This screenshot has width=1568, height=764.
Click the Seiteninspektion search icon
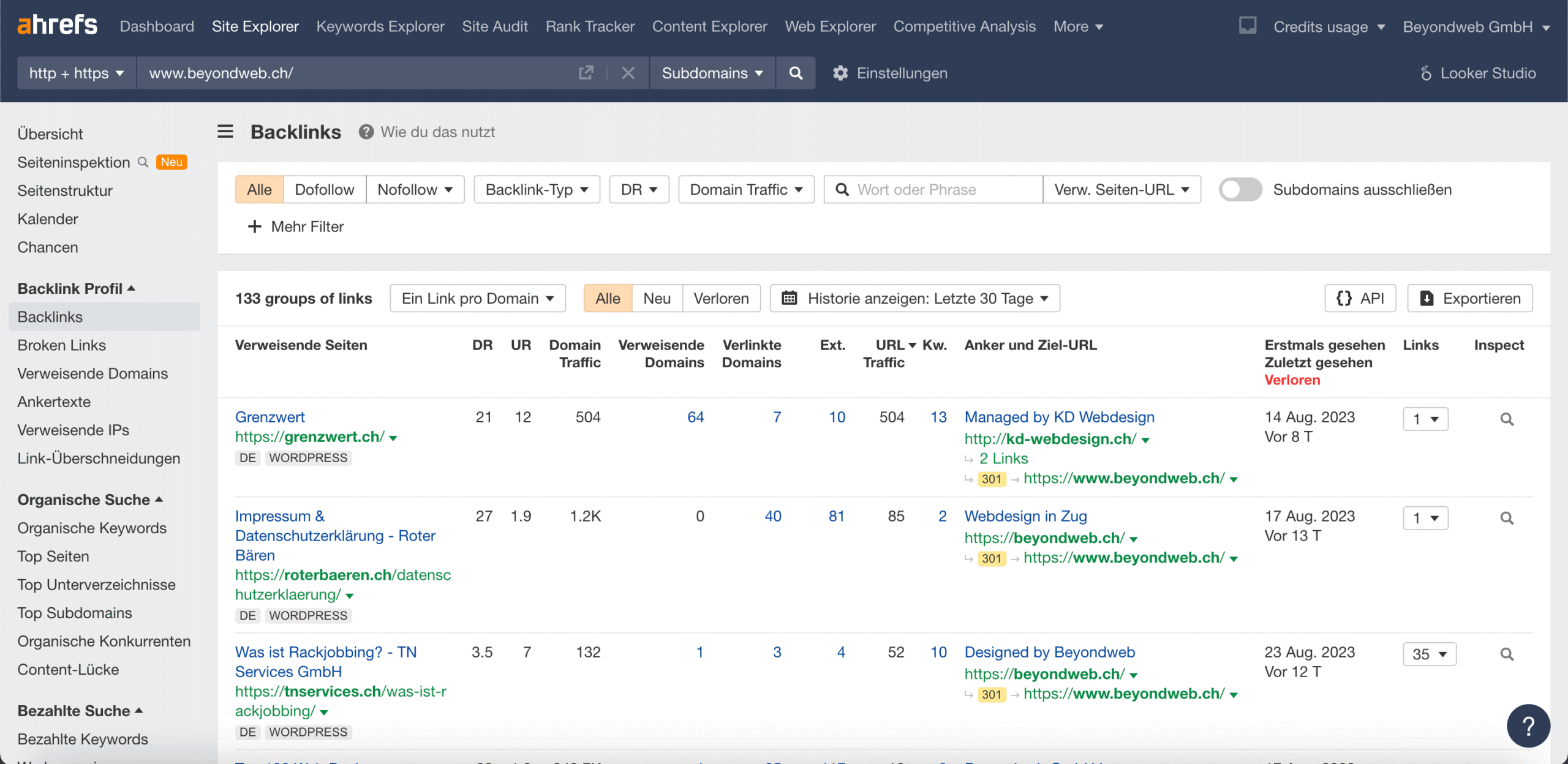(143, 162)
